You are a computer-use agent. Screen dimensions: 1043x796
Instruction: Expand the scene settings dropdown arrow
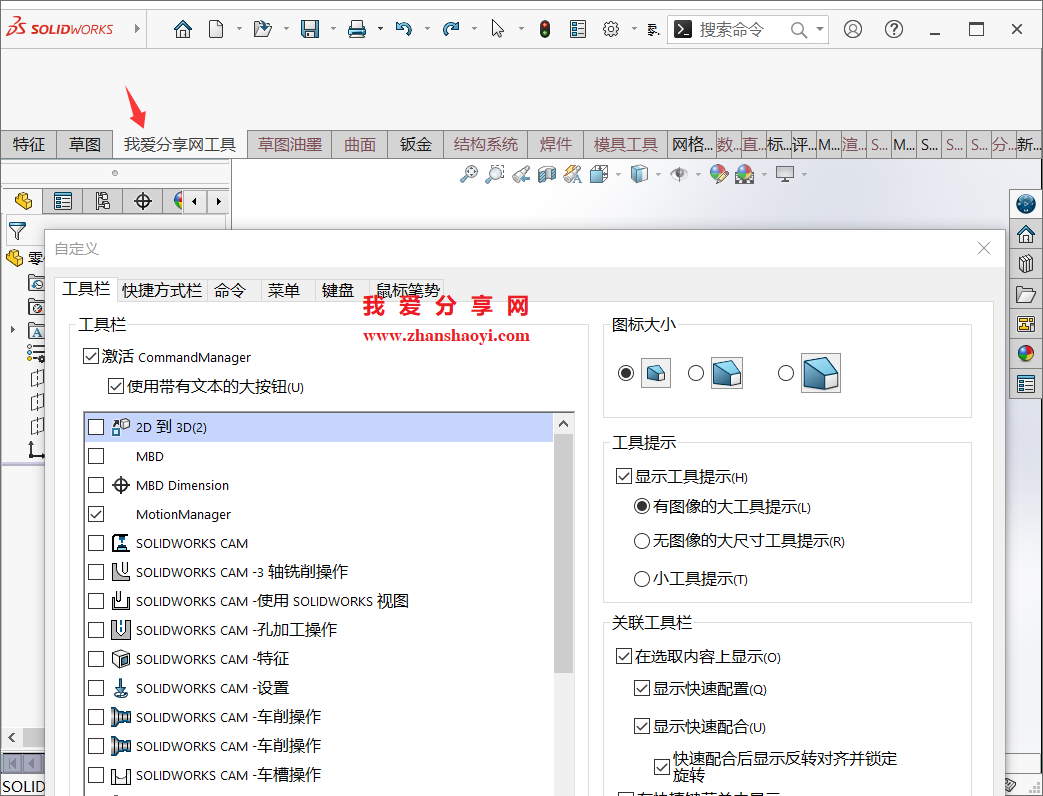[x=764, y=173]
